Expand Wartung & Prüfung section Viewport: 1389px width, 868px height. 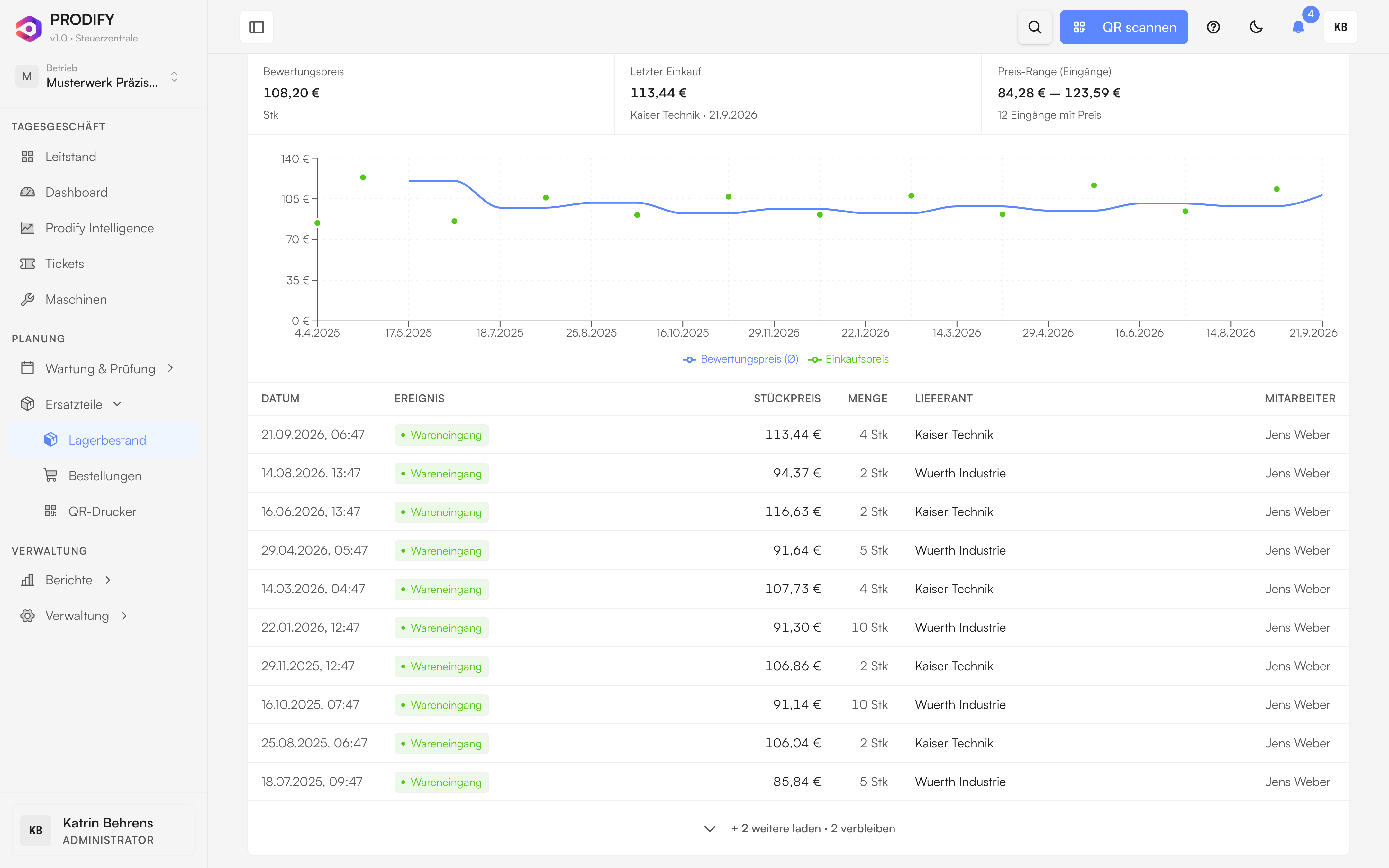pyautogui.click(x=103, y=368)
